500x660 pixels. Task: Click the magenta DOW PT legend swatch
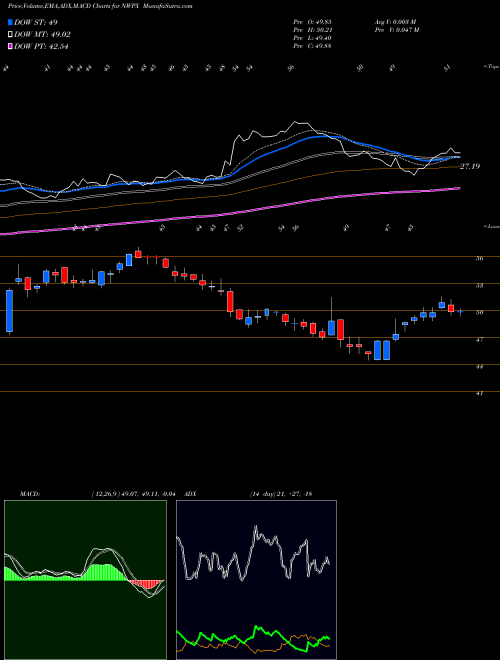pos(10,46)
